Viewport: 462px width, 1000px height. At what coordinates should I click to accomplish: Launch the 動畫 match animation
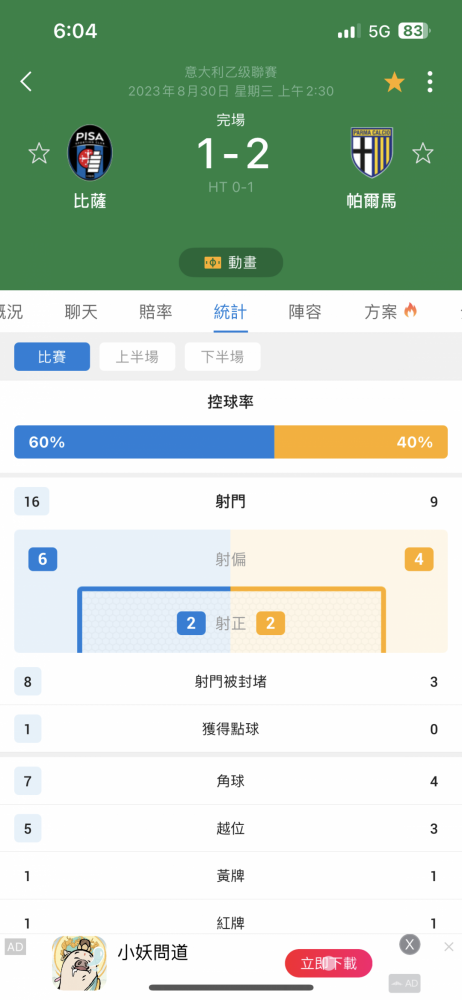[x=231, y=262]
